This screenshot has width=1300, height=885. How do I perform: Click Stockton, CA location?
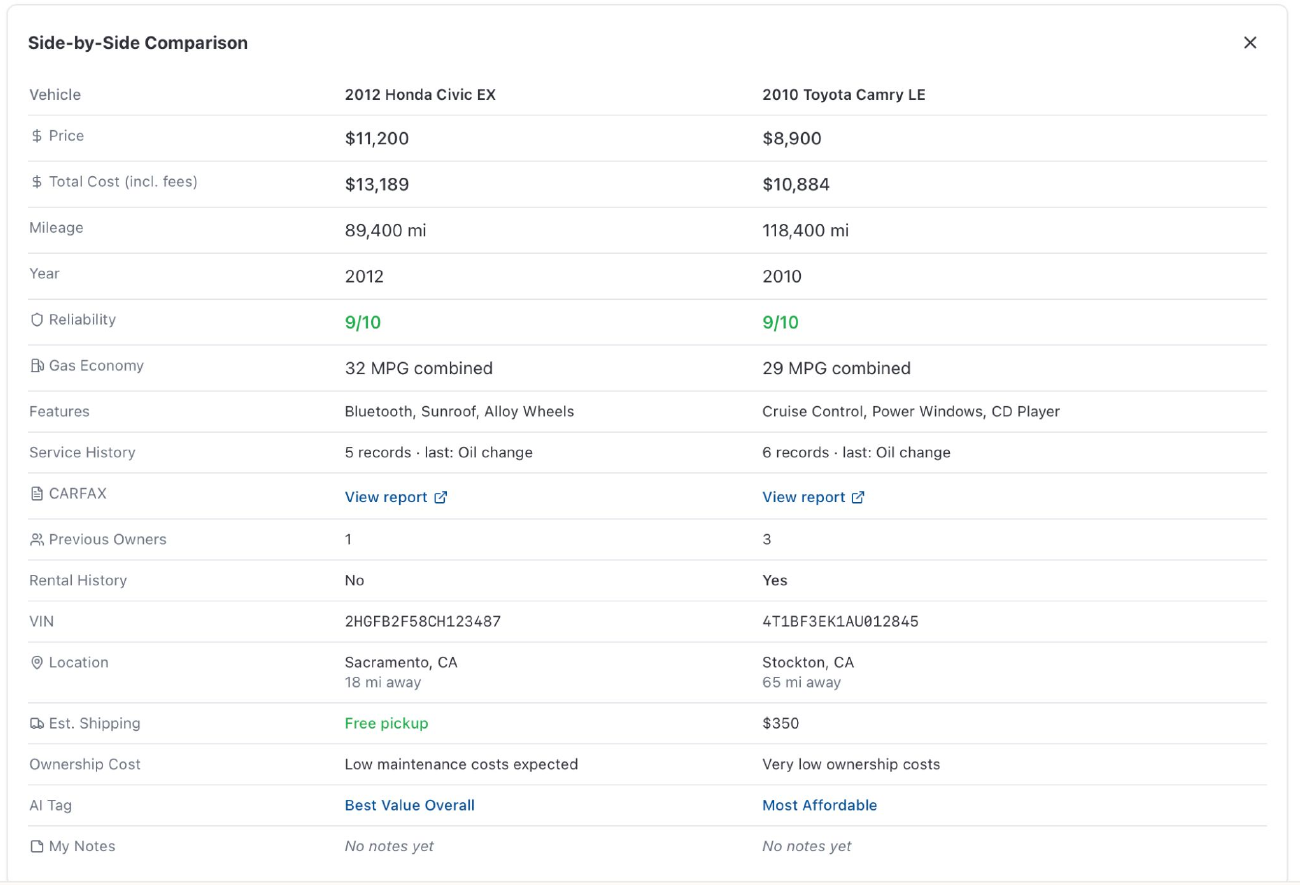(808, 662)
